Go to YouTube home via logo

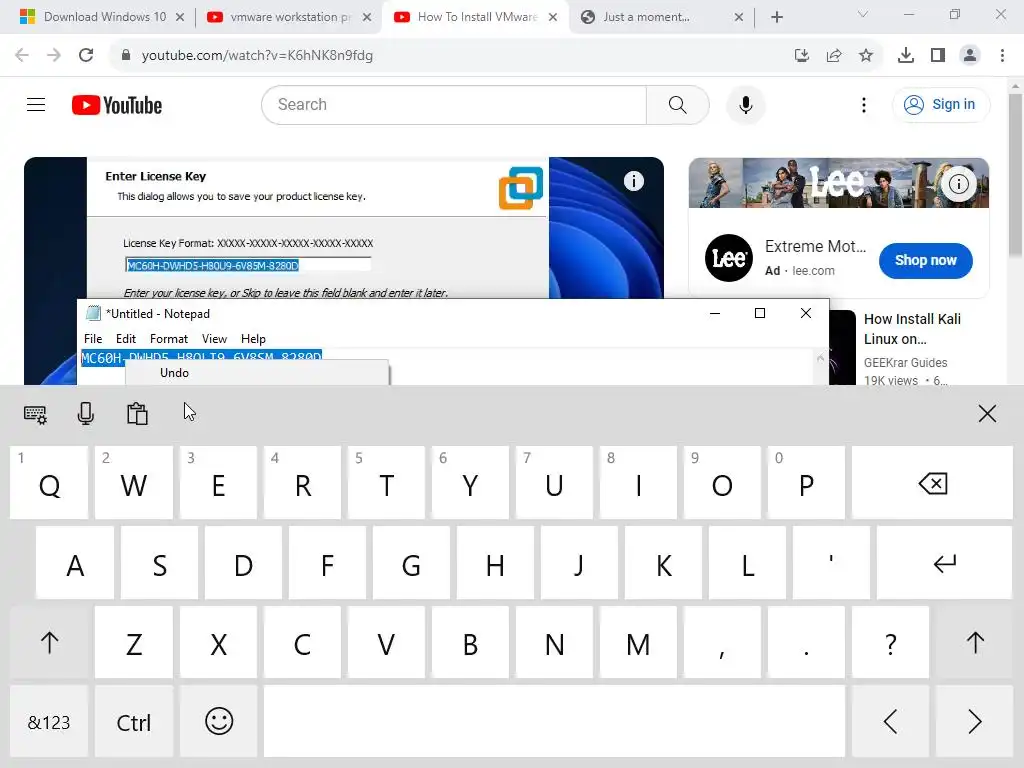[117, 105]
